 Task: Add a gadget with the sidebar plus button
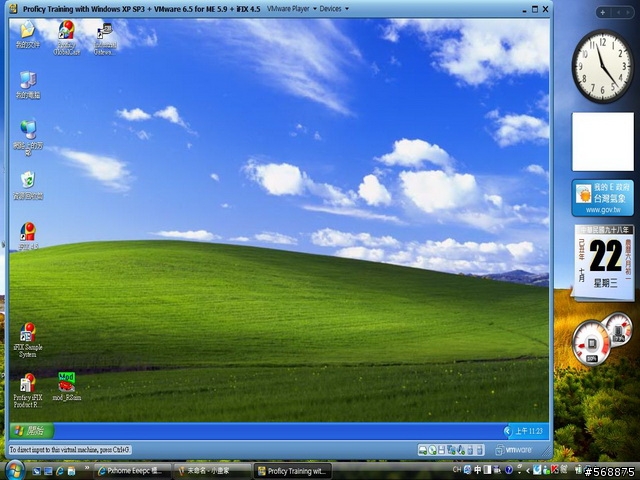602,13
